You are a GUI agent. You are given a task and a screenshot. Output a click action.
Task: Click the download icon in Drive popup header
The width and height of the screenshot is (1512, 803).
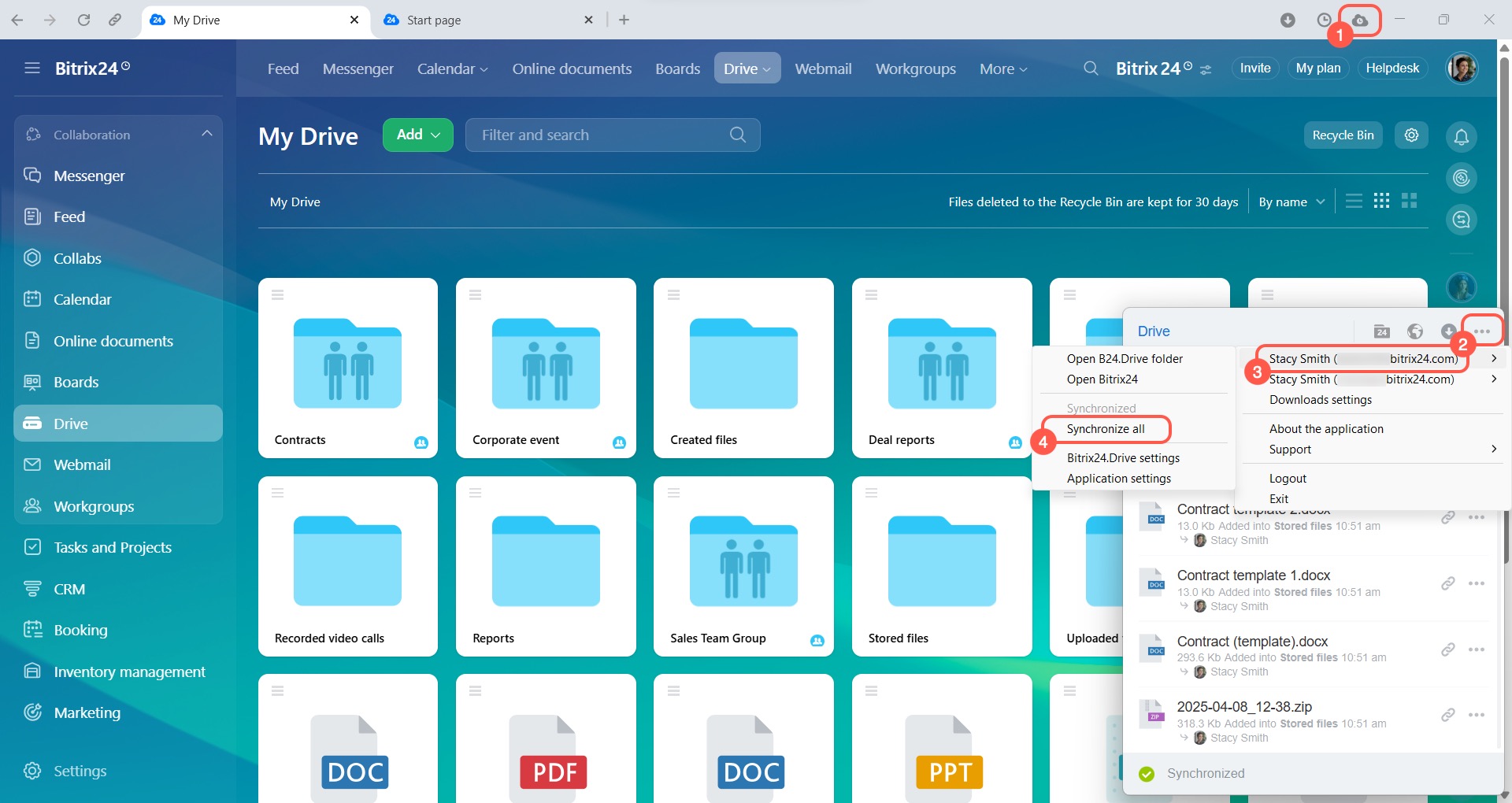tap(1447, 331)
